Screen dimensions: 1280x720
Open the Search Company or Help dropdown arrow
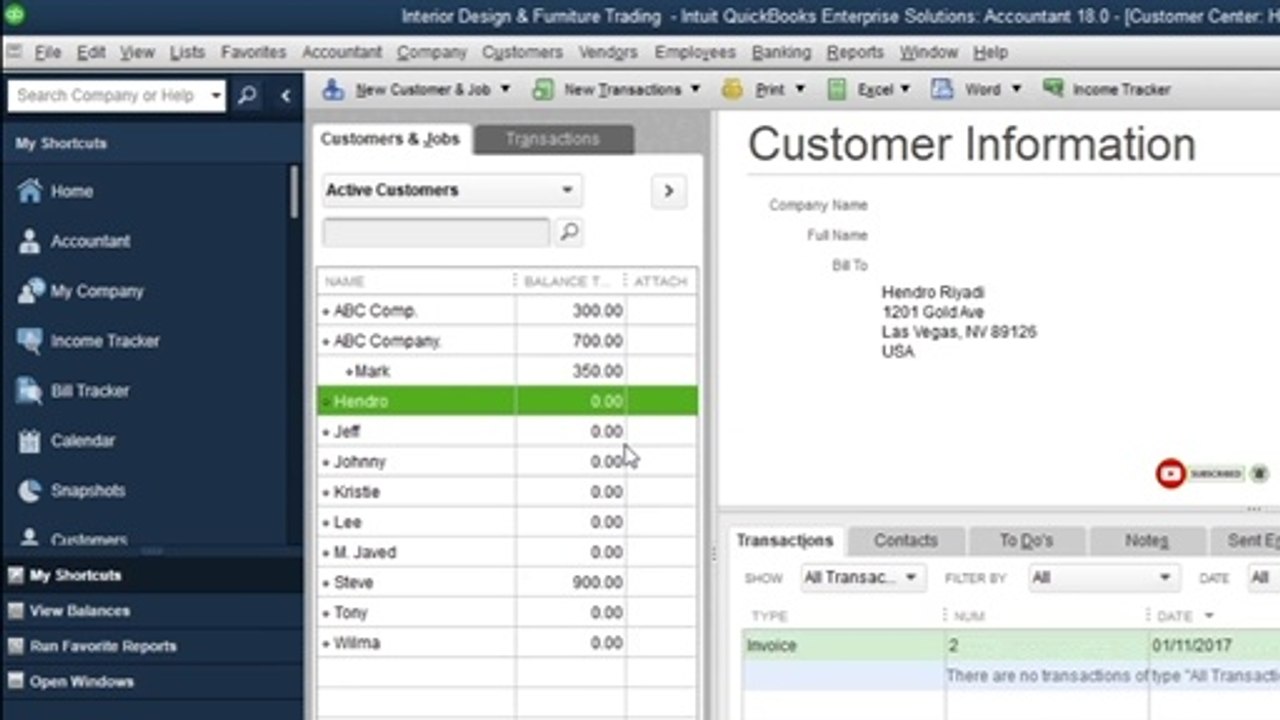pyautogui.click(x=215, y=96)
